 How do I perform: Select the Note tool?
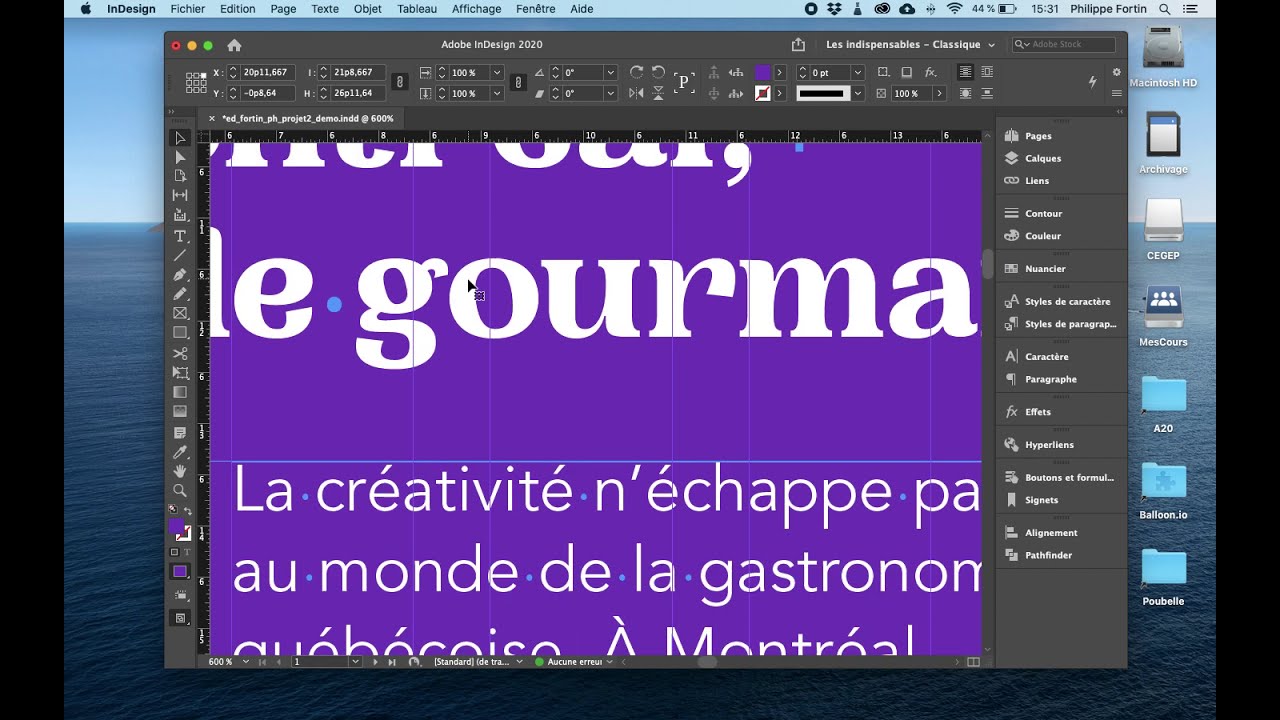tap(180, 433)
